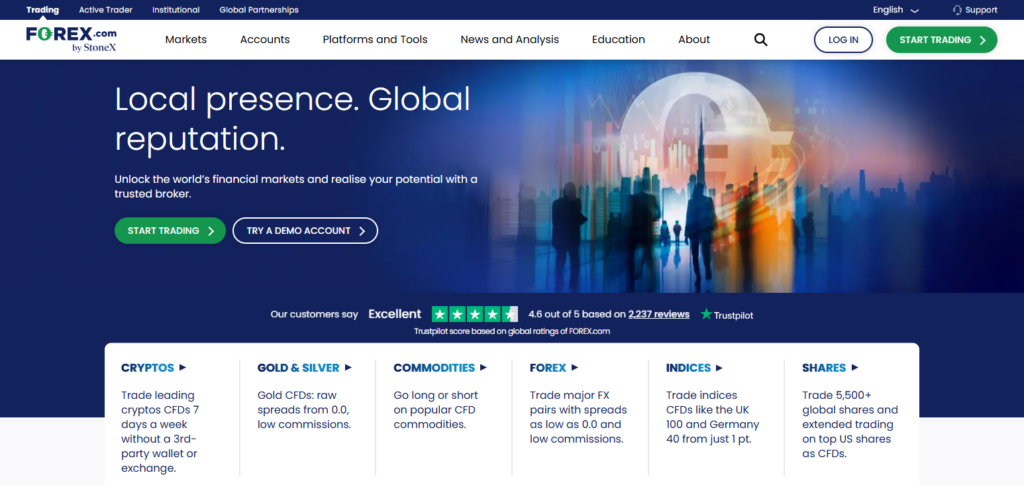Click the arrow beside the FOREX heading
Screen dimensions: 1024x485
pyautogui.click(x=575, y=368)
